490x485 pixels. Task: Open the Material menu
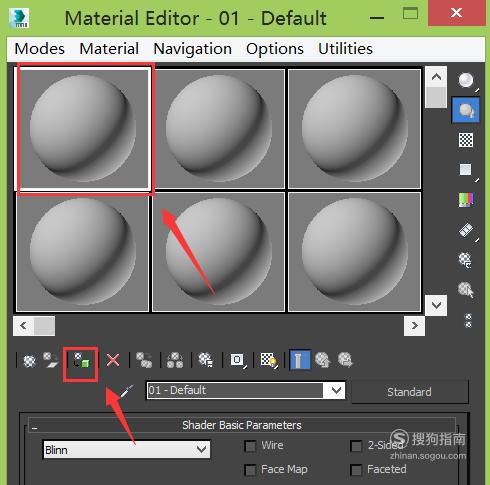pyautogui.click(x=109, y=49)
